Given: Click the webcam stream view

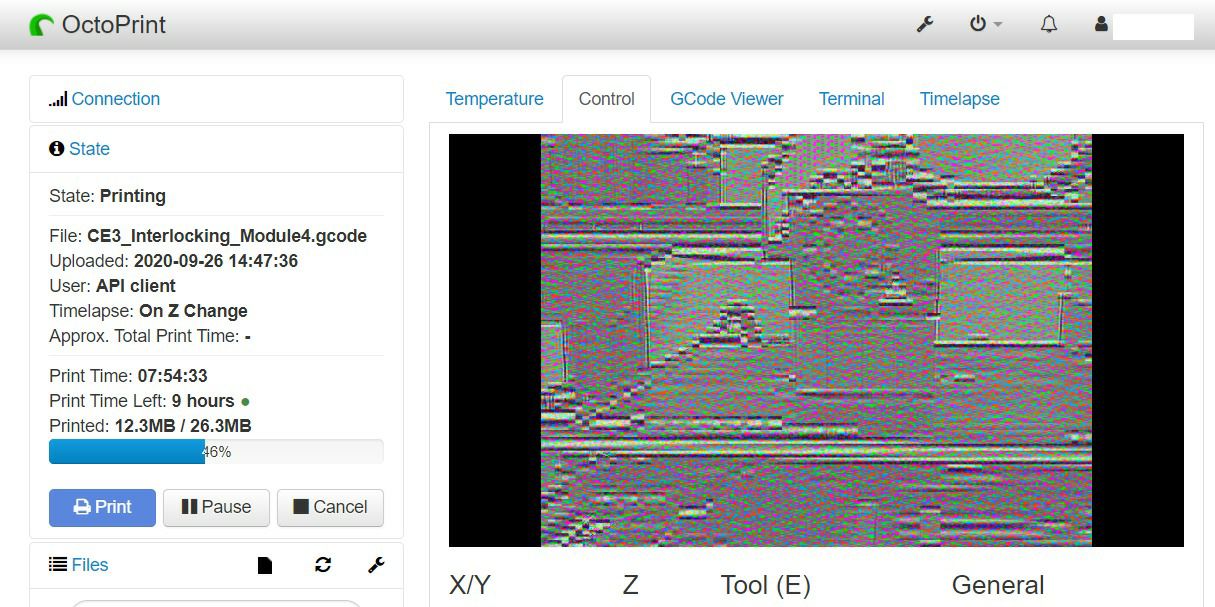Looking at the screenshot, I should click(x=816, y=340).
